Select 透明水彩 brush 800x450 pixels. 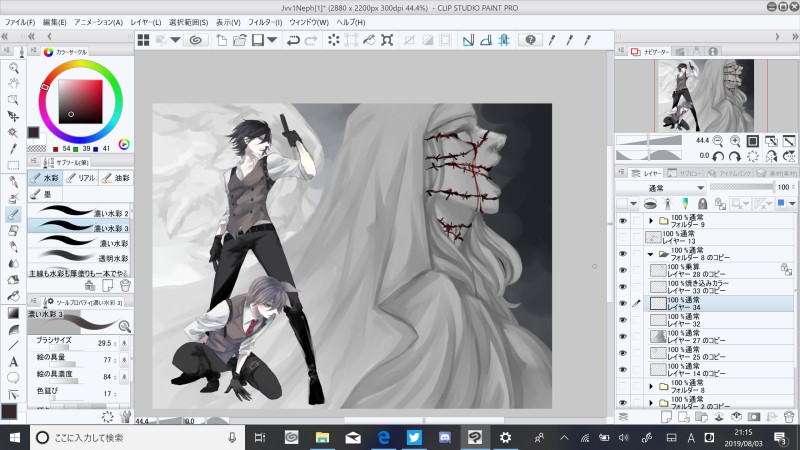79,257
